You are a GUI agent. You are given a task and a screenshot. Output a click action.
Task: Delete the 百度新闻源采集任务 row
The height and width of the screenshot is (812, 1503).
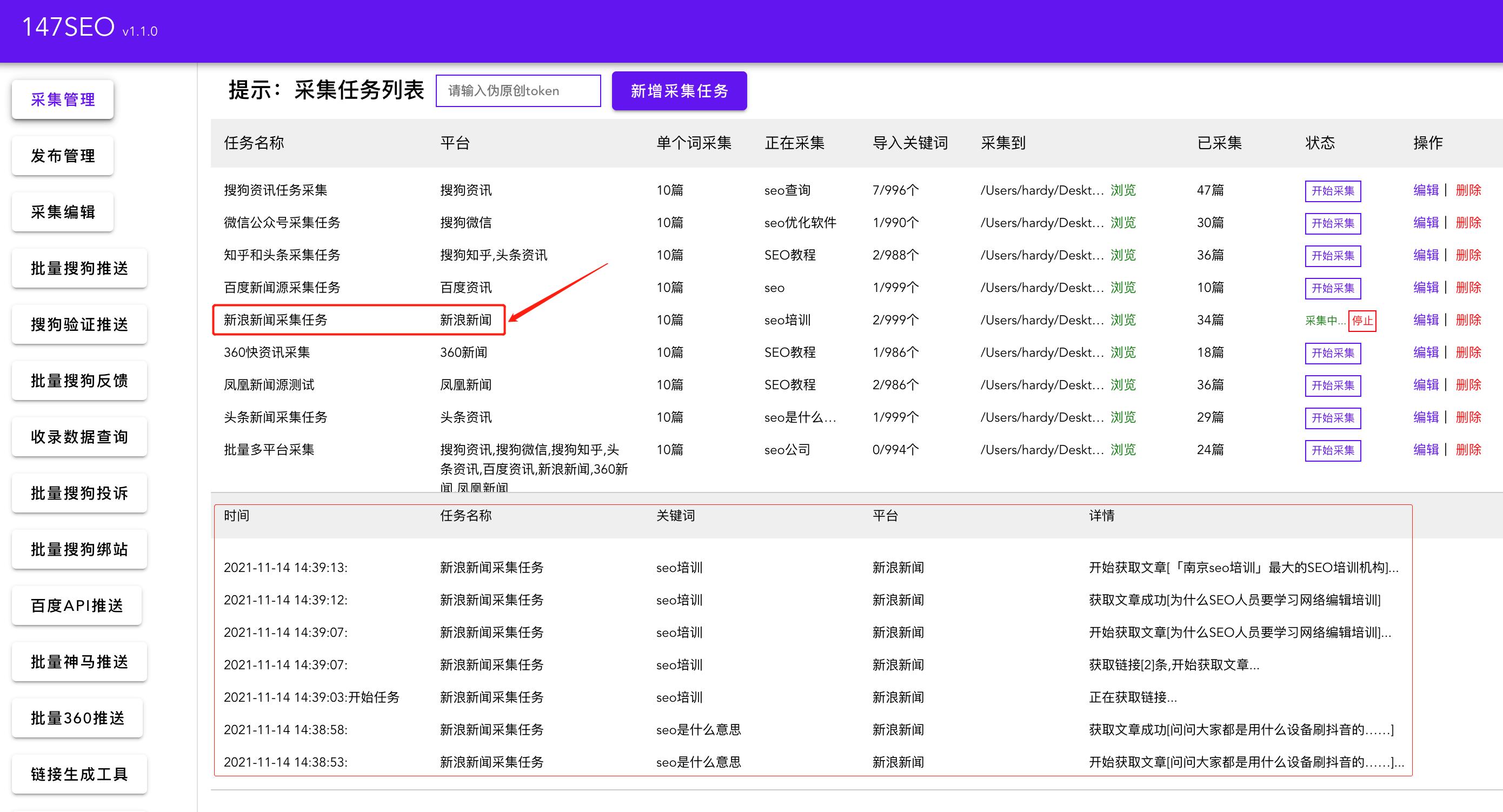(x=1468, y=288)
